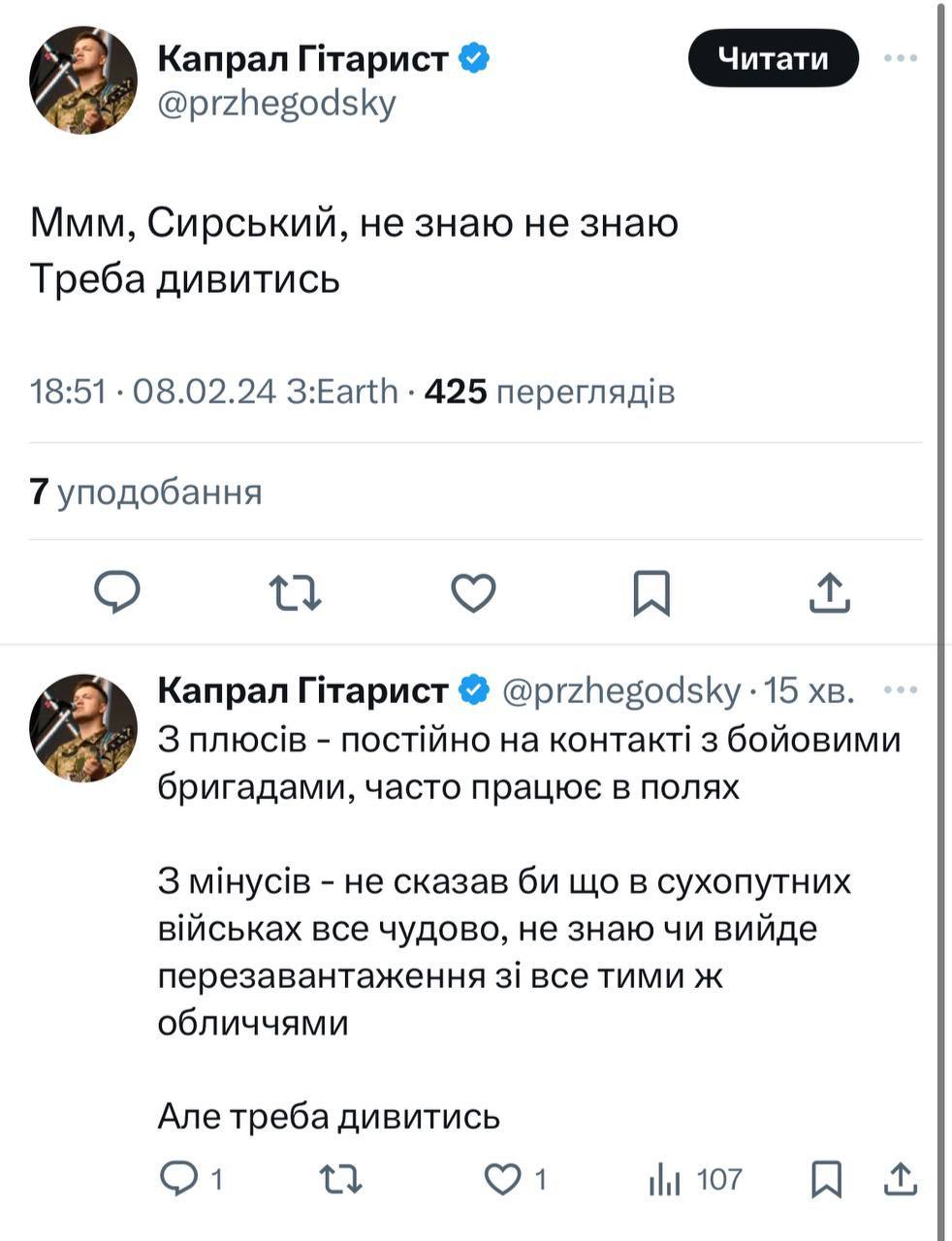
Task: Share the reply tweet
Action: [x=901, y=1179]
